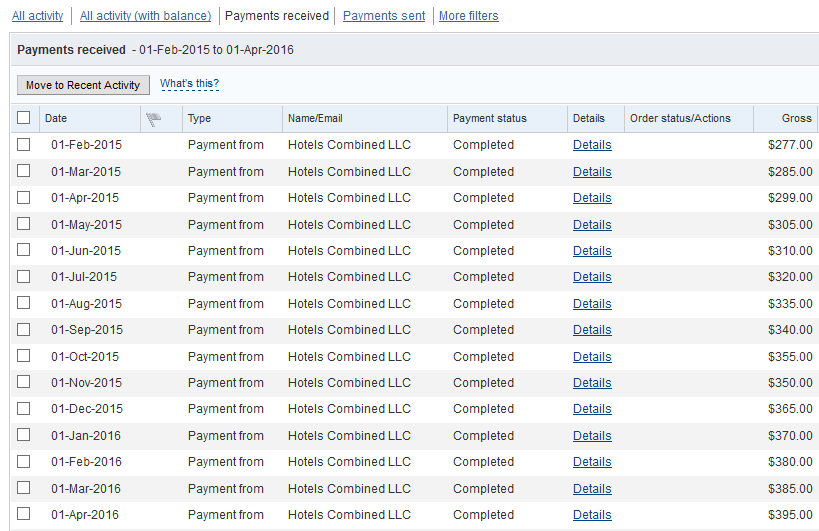Open the What's this? help link
Image resolution: width=819 pixels, height=531 pixels.
tap(189, 84)
